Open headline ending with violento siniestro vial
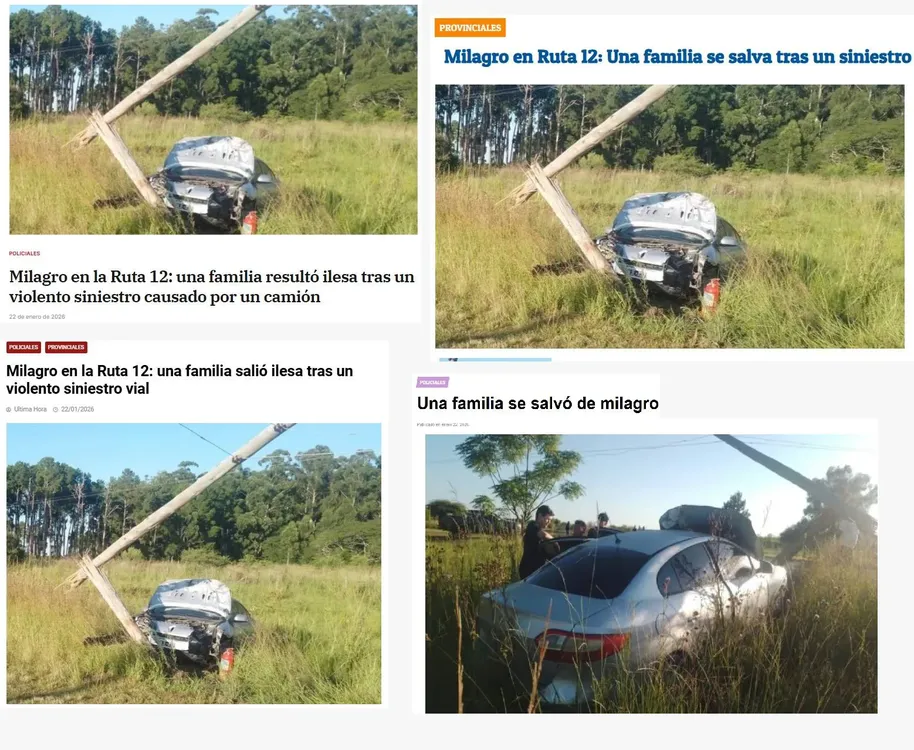The height and width of the screenshot is (750, 914). tap(180, 379)
